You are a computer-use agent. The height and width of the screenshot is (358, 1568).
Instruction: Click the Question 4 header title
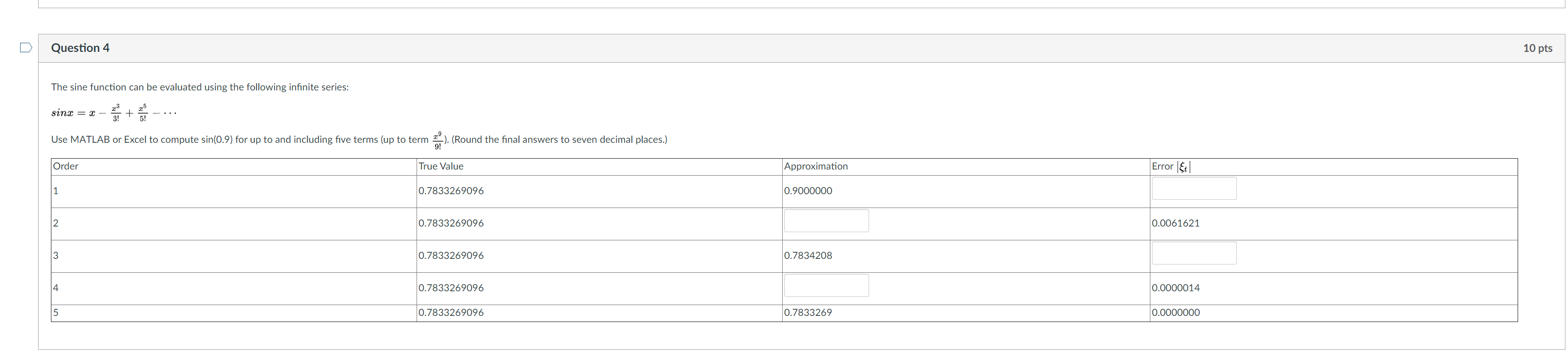[x=80, y=48]
